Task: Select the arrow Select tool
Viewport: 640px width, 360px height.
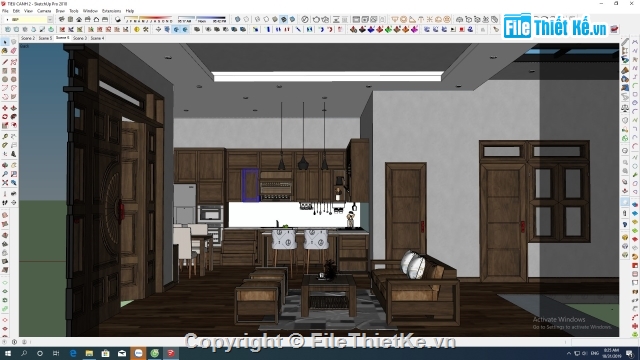Action: point(5,42)
